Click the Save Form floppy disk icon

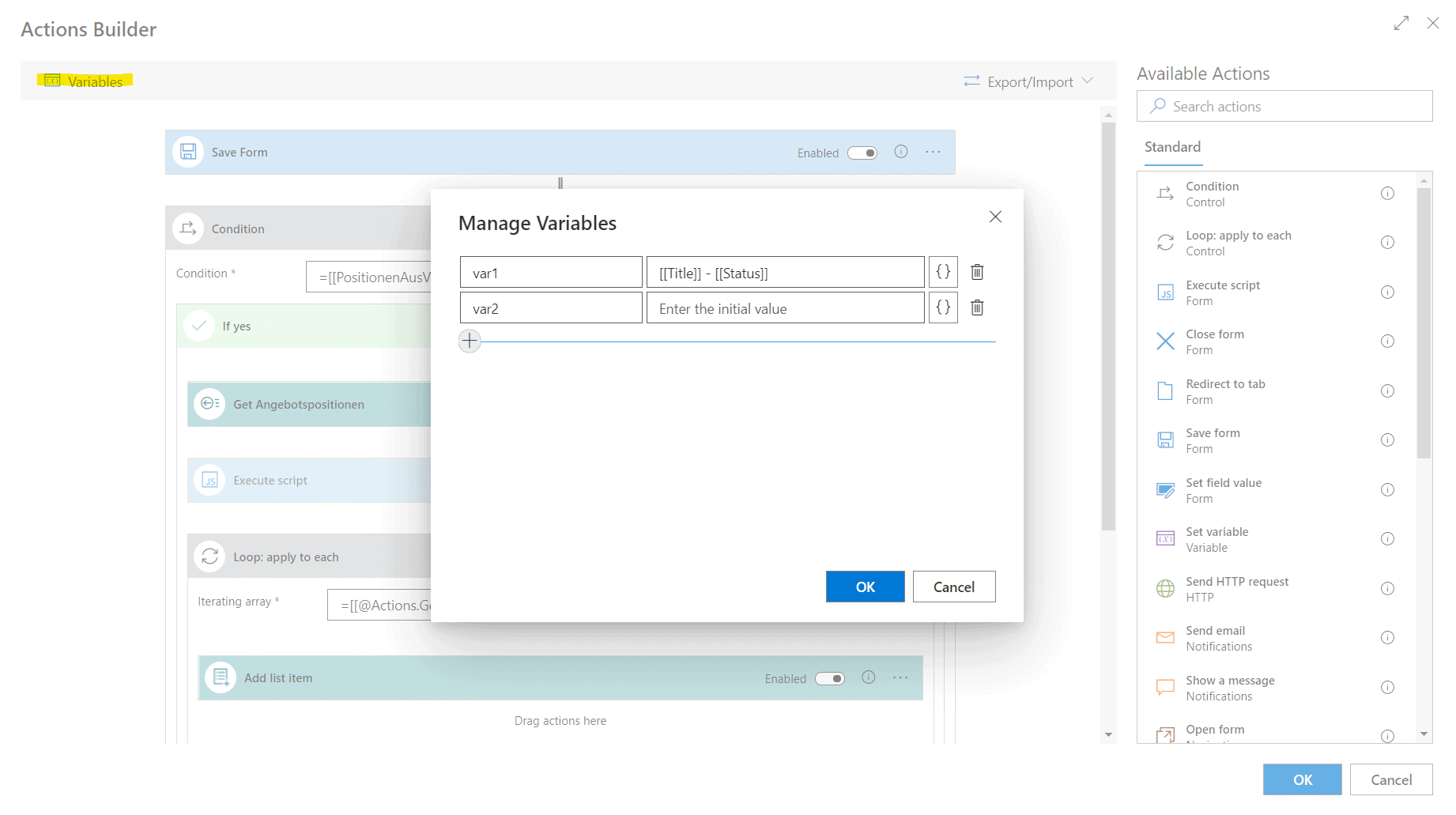[x=188, y=152]
